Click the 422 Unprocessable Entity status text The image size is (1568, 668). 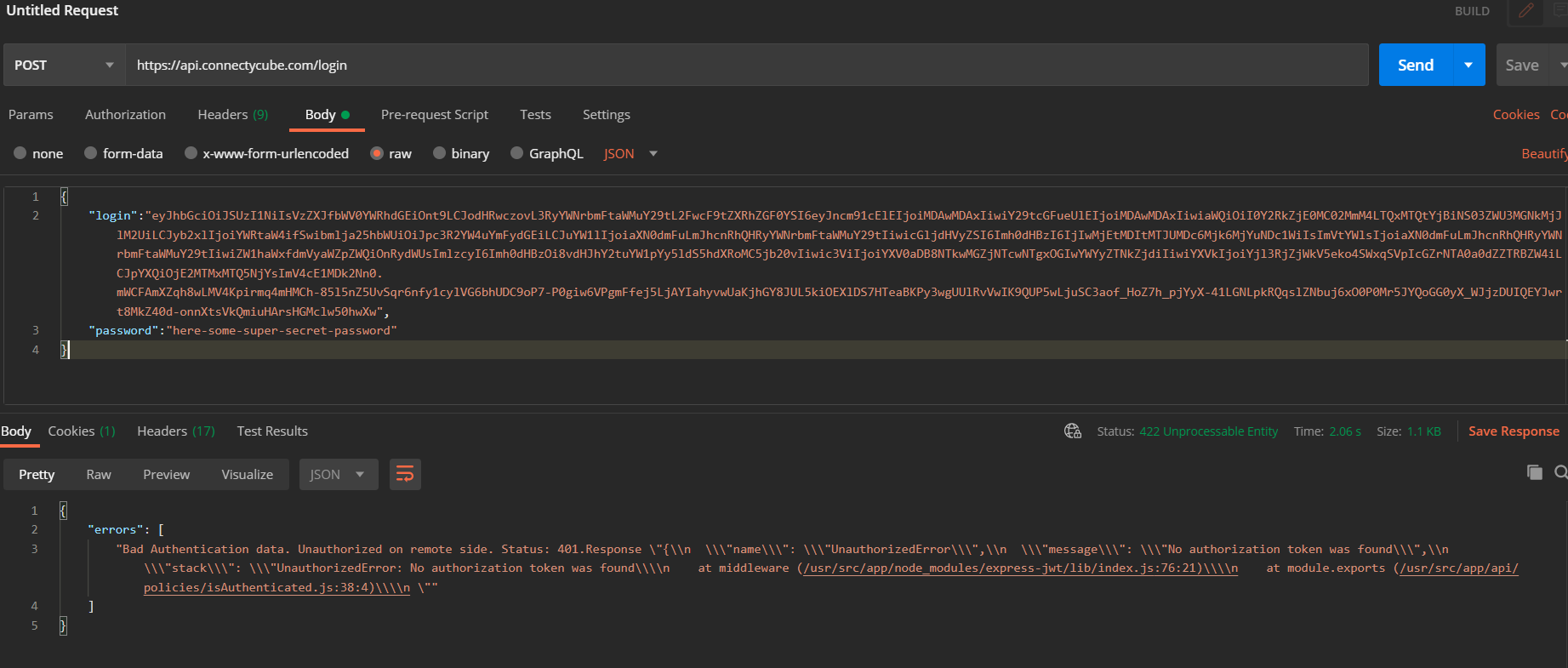point(1208,431)
